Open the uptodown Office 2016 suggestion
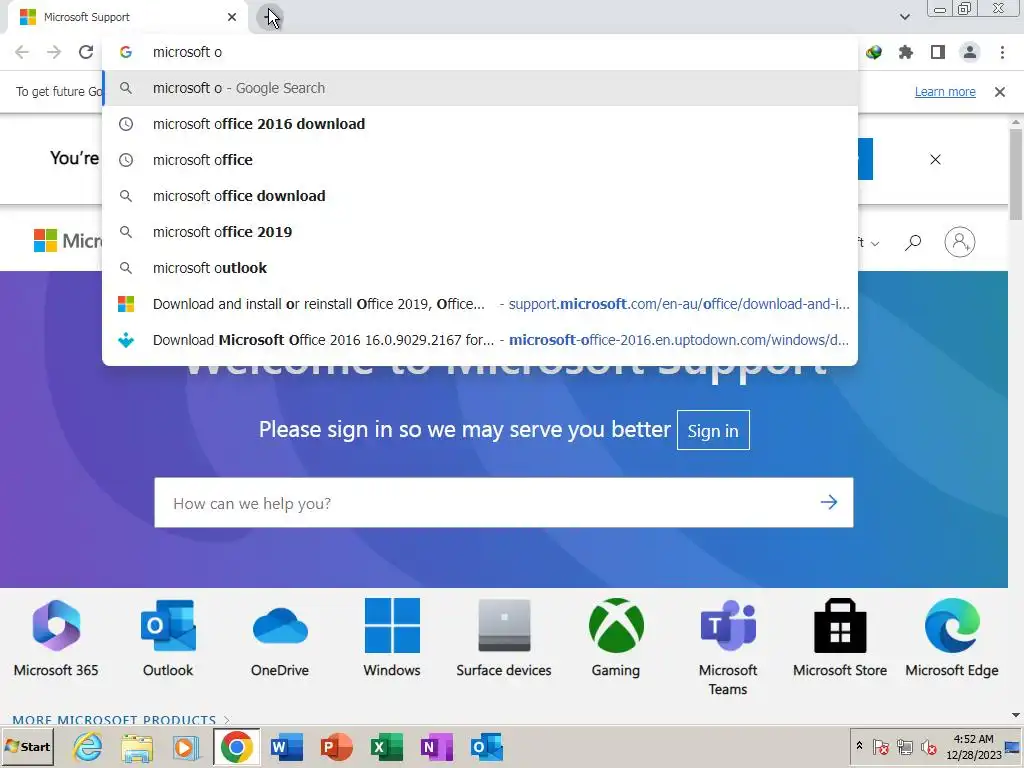This screenshot has width=1024, height=768. [480, 340]
